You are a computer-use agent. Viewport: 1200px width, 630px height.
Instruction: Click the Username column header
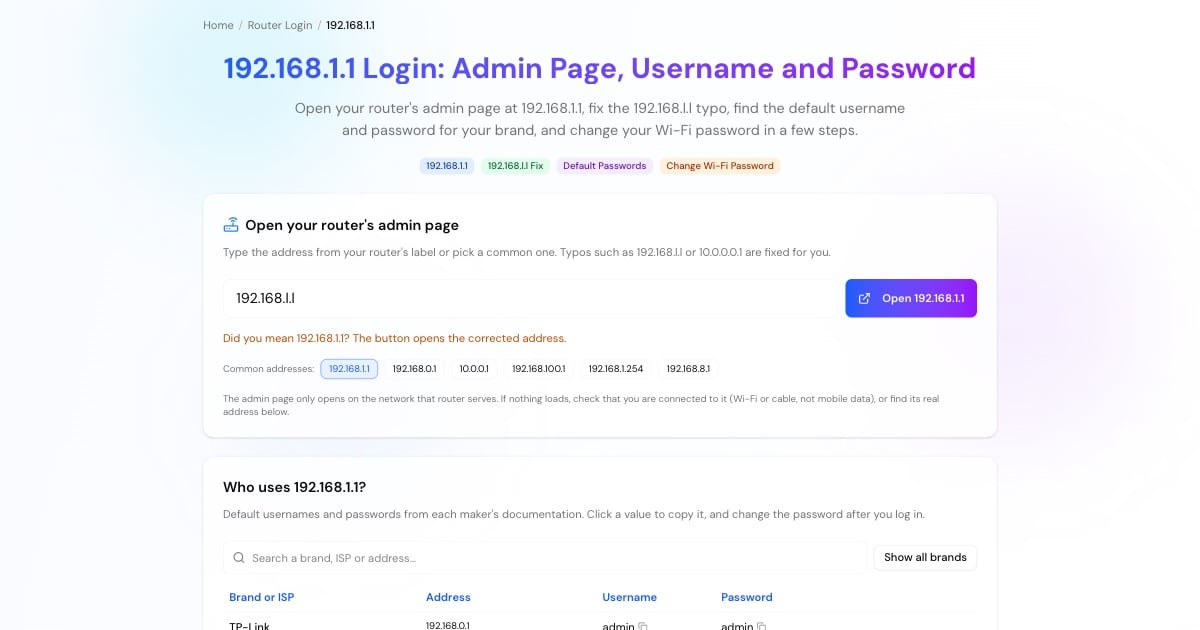point(629,597)
